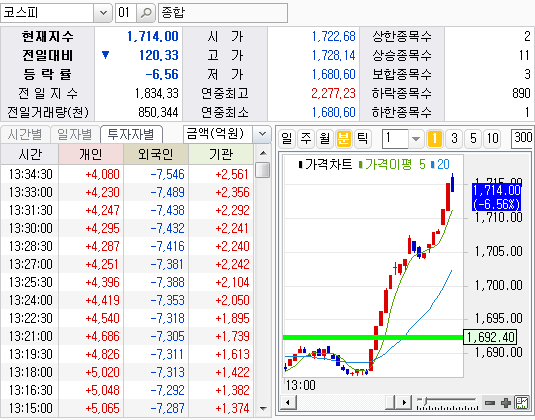Screen dimensions: 535x420
Task: Open the chart settings icon
Action: click(522, 403)
